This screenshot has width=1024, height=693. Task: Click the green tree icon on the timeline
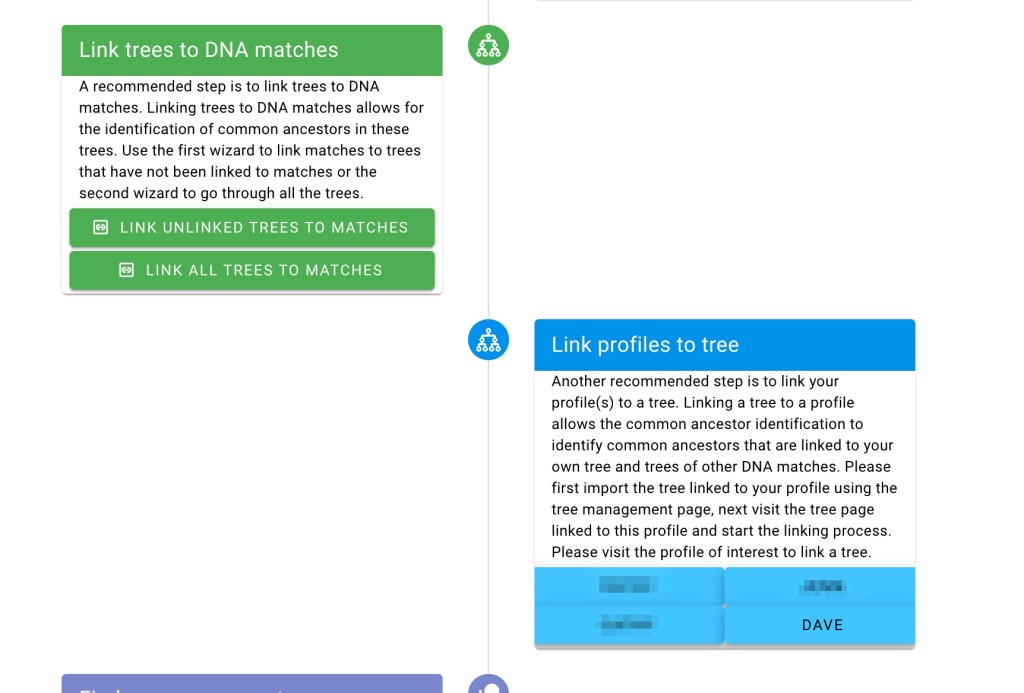488,46
